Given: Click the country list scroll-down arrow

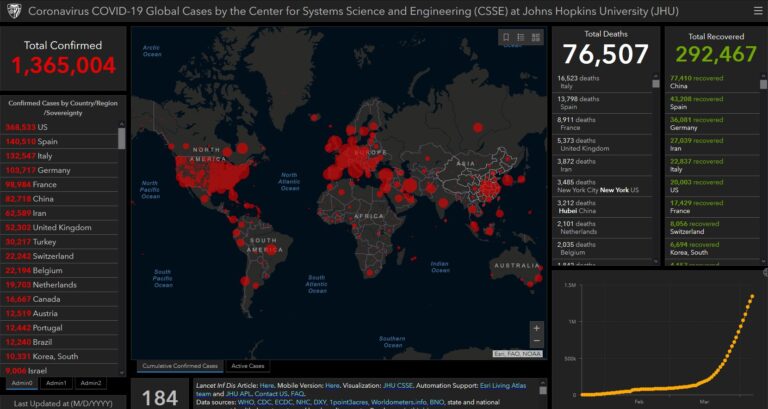Looking at the screenshot, I should 121,373.
